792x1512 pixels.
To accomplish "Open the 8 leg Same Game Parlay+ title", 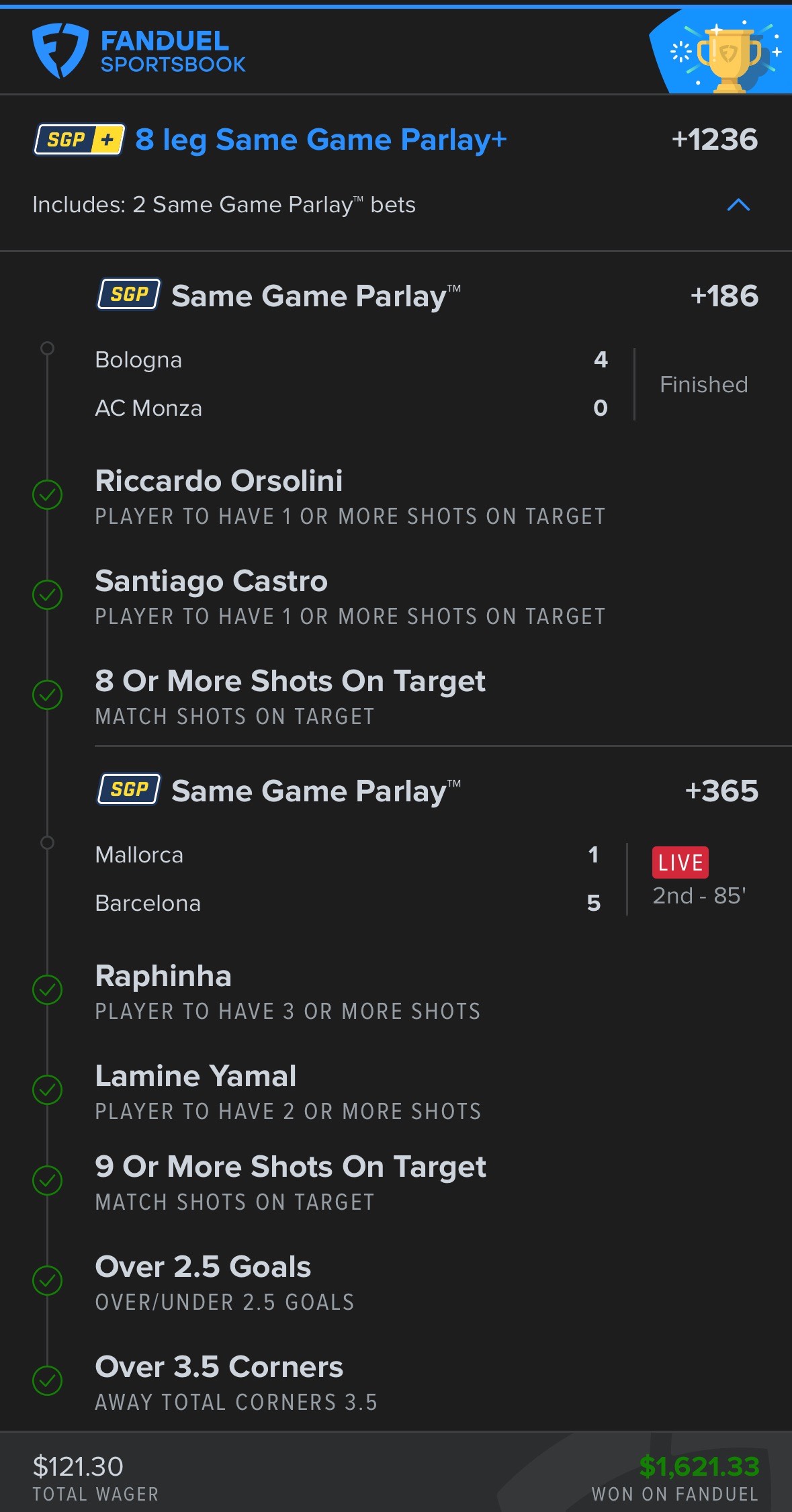I will (x=321, y=140).
